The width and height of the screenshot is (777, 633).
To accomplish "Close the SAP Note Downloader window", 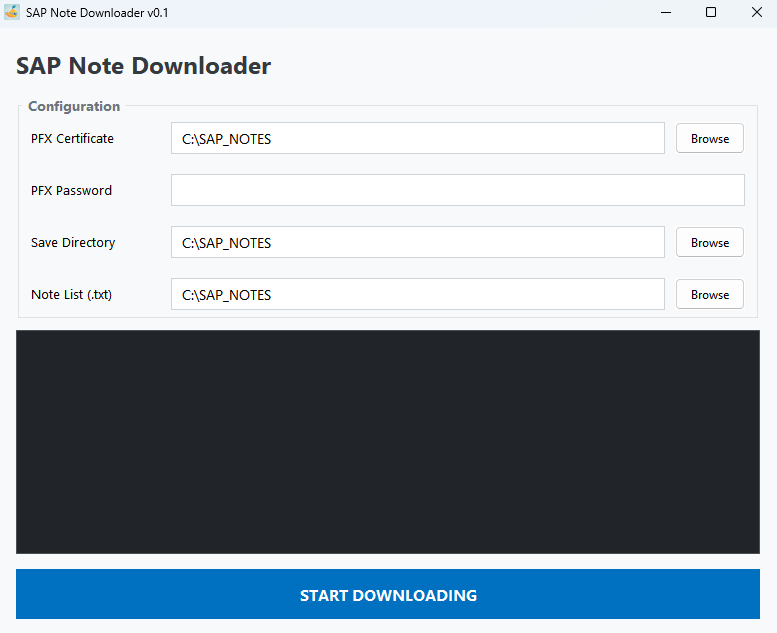I will (756, 12).
